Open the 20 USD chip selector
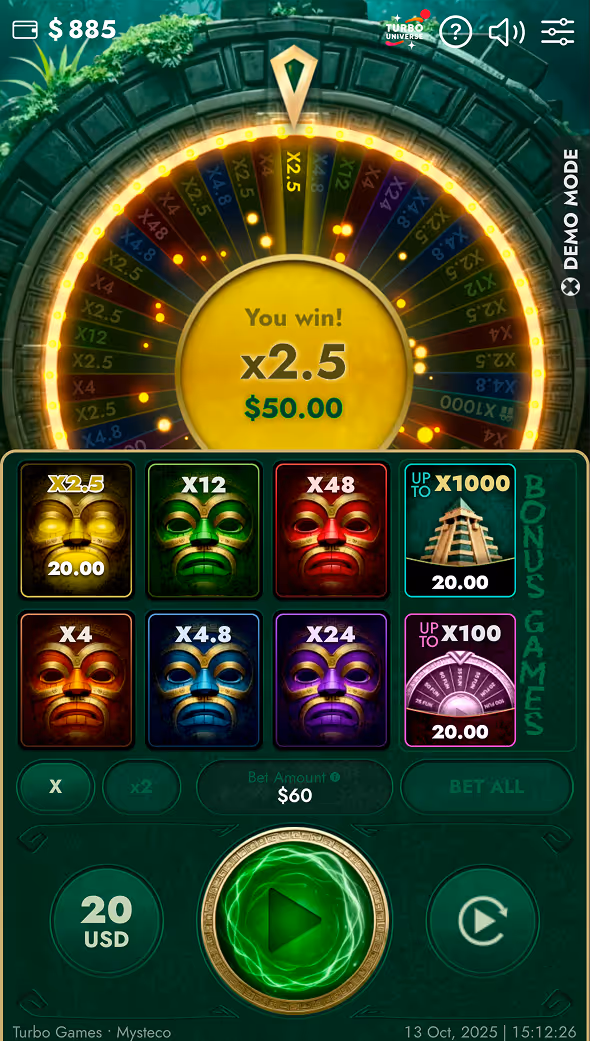 (107, 920)
